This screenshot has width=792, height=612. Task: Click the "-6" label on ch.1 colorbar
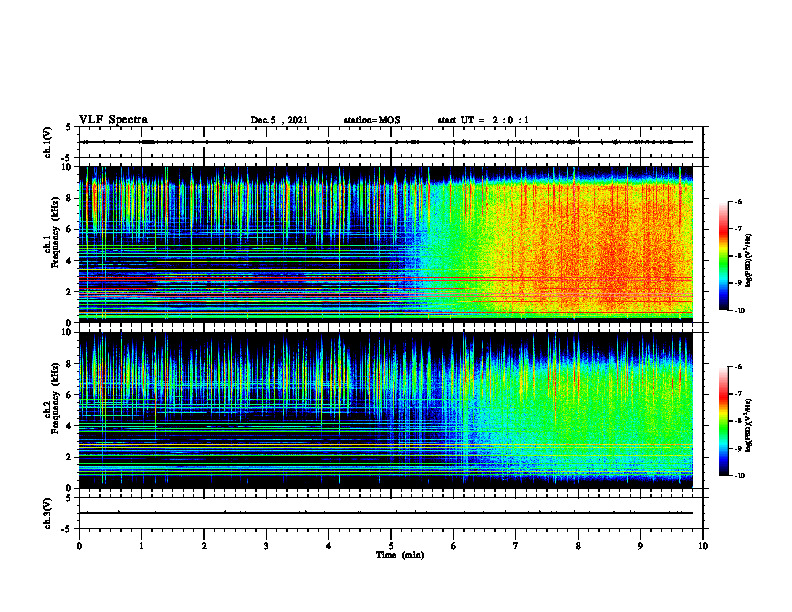pos(739,202)
